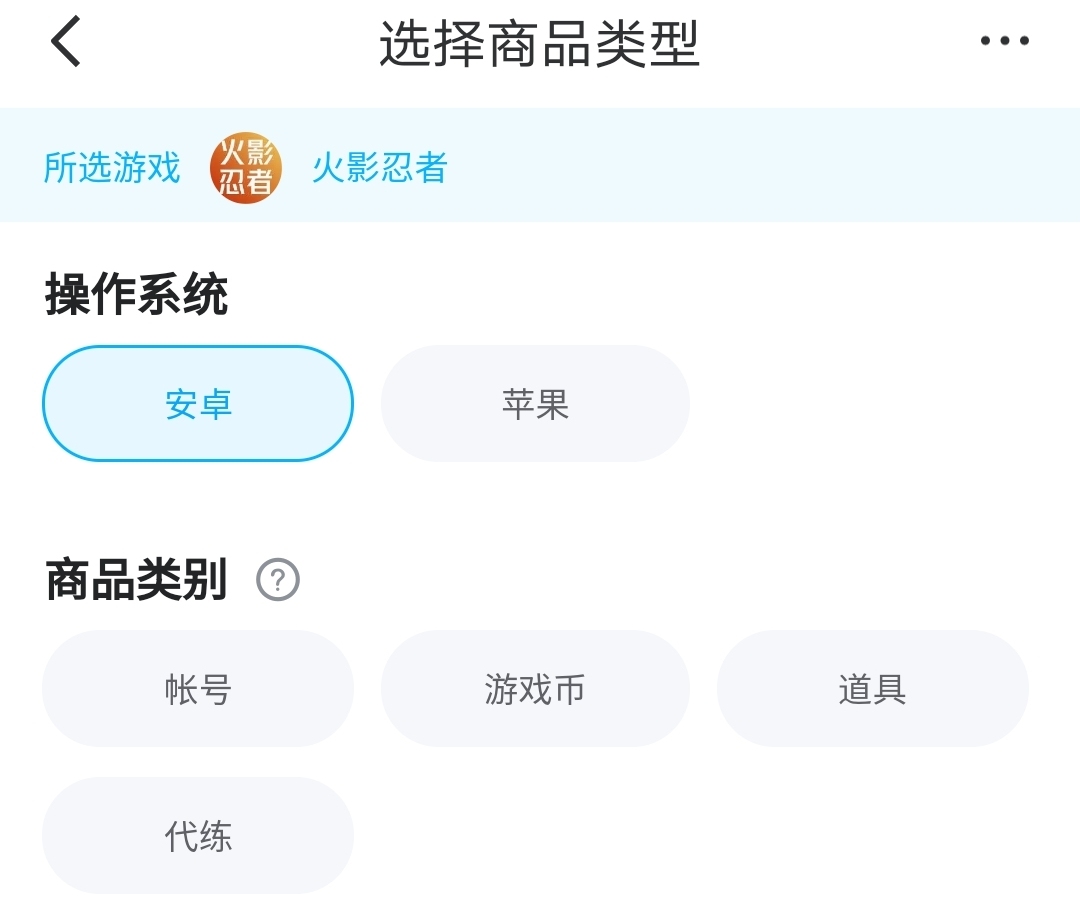Screen dimensions: 1080x899
Task: Click the light-blue selected game banner
Action: click(760, 166)
